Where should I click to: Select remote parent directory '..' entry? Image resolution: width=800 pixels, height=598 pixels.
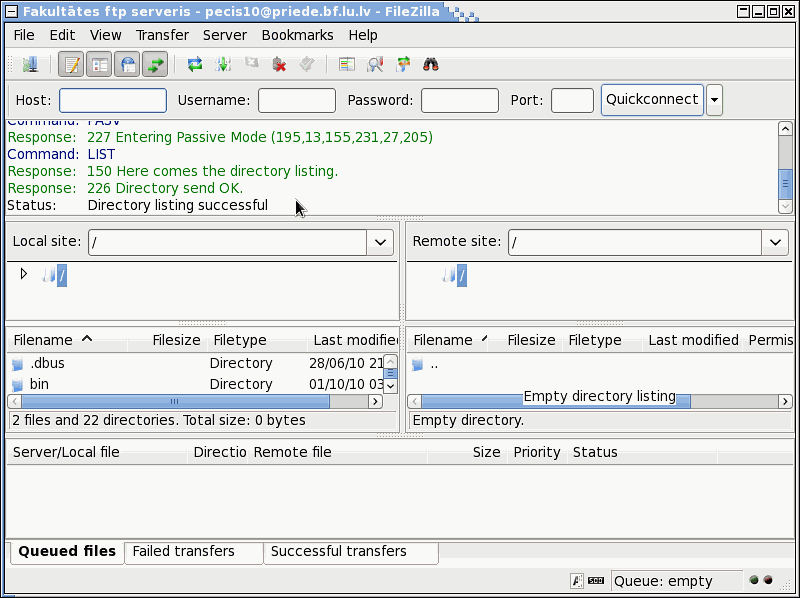pos(600,365)
